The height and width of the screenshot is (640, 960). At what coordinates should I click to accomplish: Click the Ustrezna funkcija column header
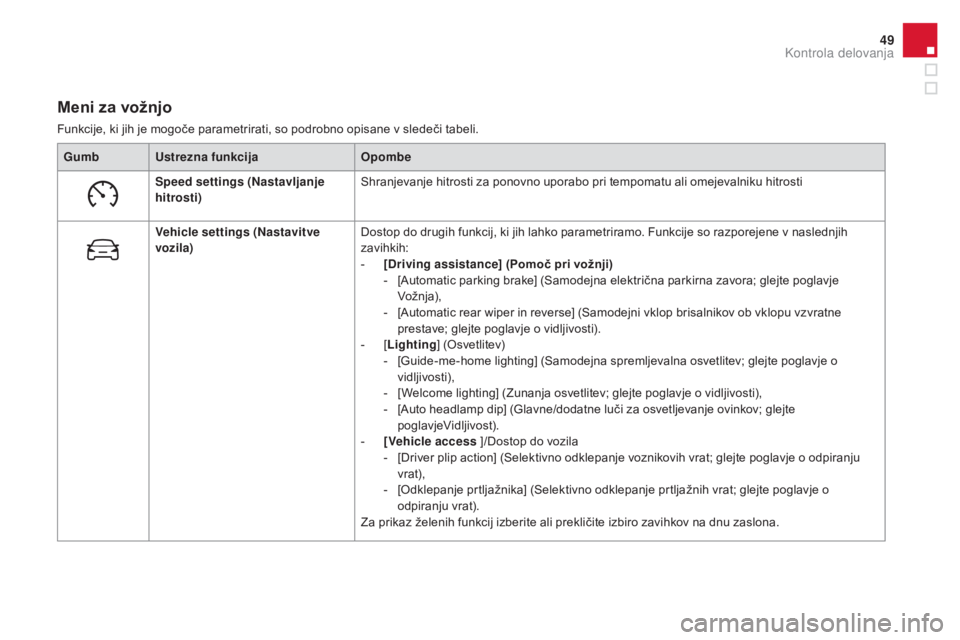pyautogui.click(x=207, y=158)
